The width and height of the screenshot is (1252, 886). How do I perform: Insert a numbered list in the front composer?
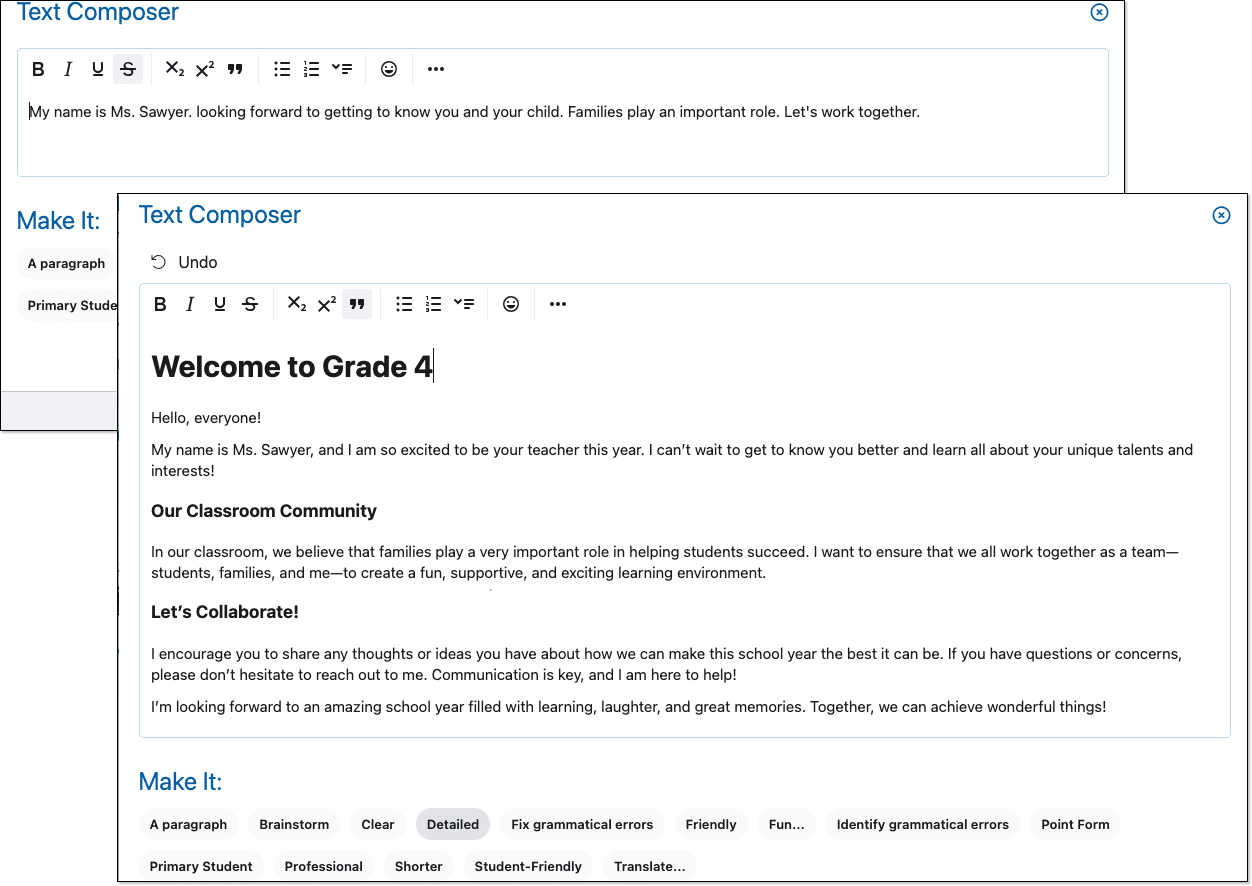click(433, 304)
